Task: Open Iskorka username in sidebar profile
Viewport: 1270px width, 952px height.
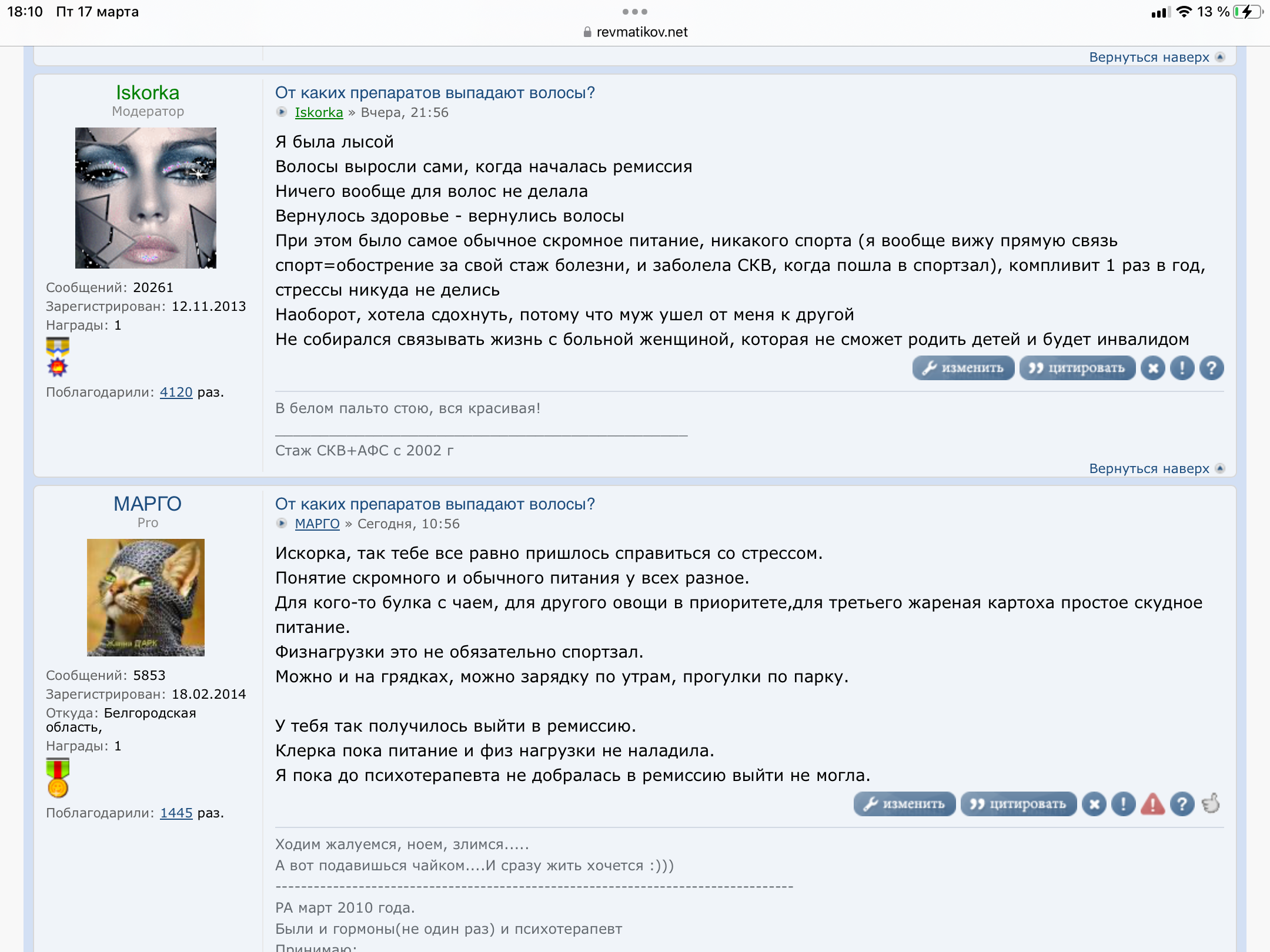Action: coord(148,92)
